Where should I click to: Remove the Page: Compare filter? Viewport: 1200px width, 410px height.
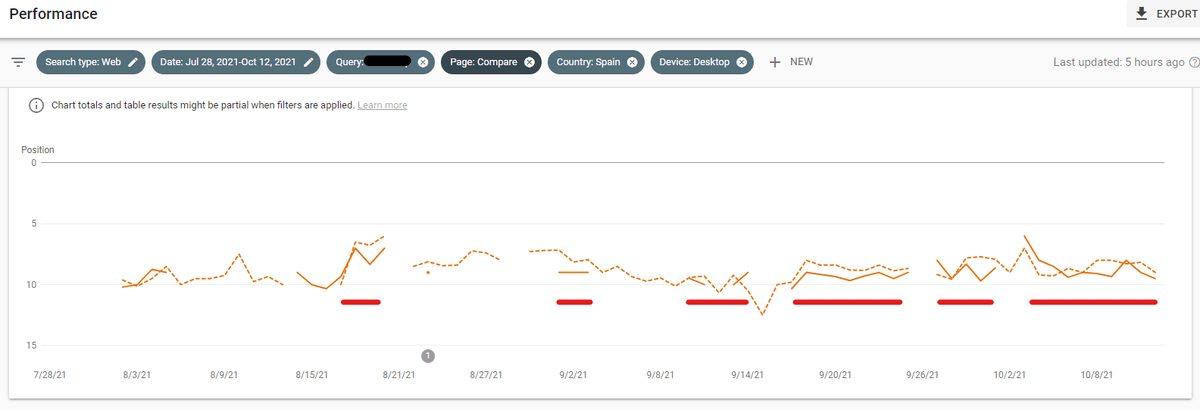[529, 62]
